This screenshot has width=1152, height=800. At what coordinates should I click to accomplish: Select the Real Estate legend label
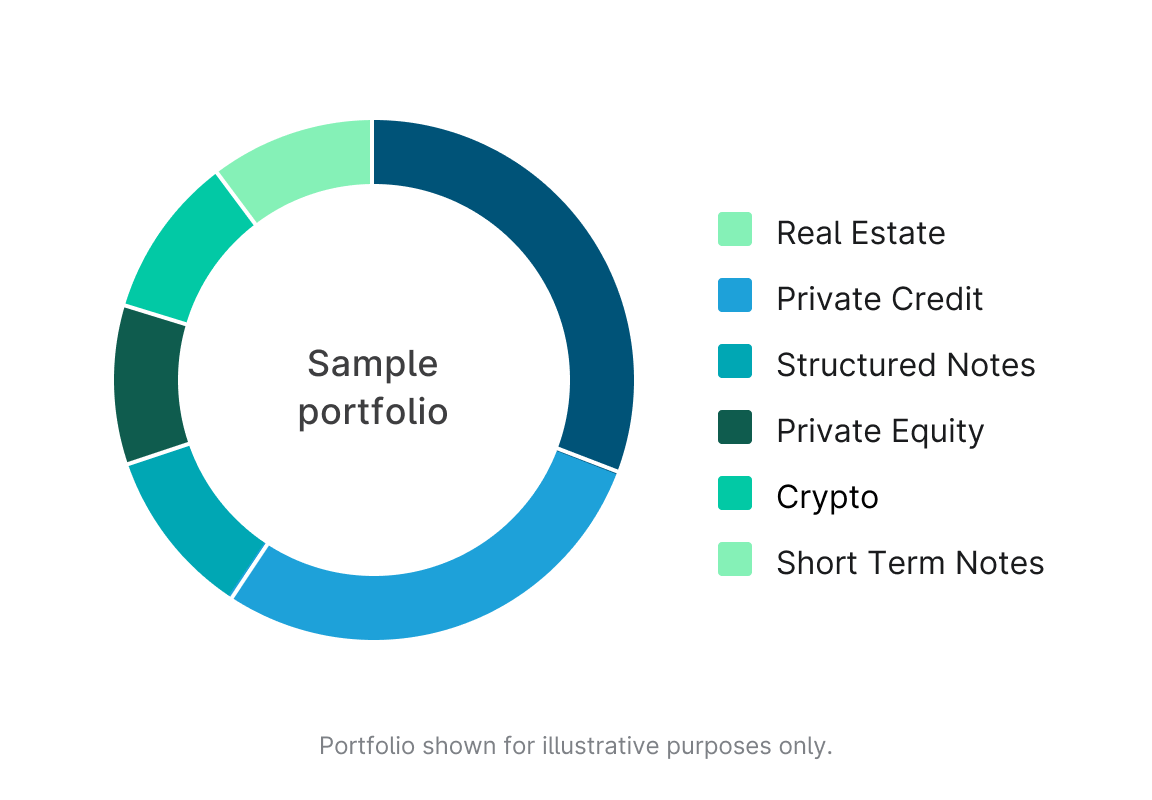[860, 233]
